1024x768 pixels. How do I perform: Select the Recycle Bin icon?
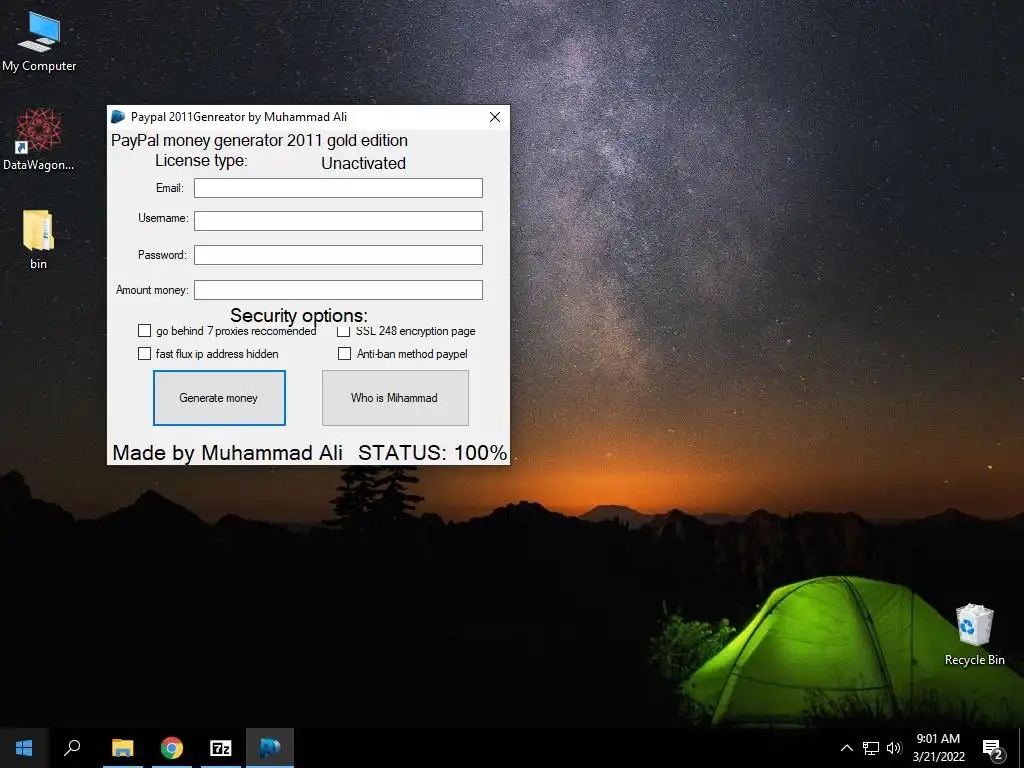[x=974, y=634]
